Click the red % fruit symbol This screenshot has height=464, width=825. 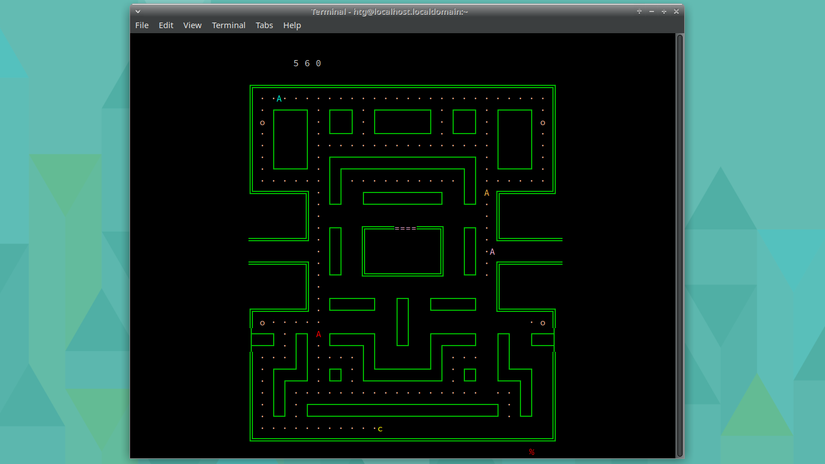(531, 452)
